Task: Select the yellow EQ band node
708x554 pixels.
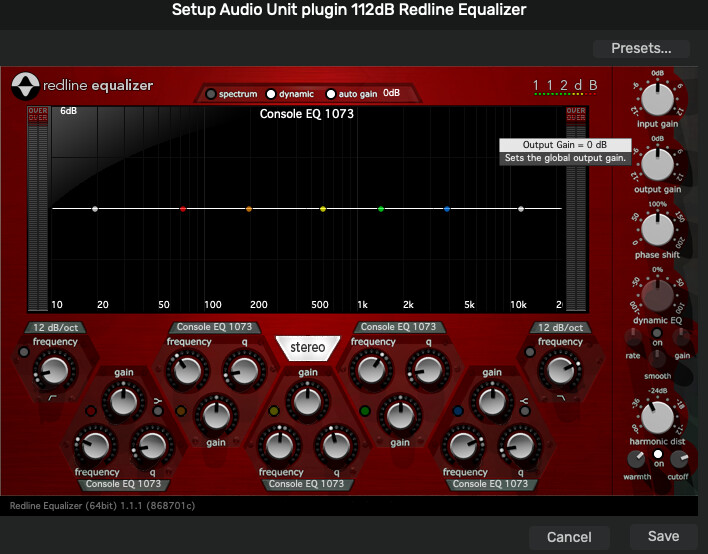Action: pos(323,209)
